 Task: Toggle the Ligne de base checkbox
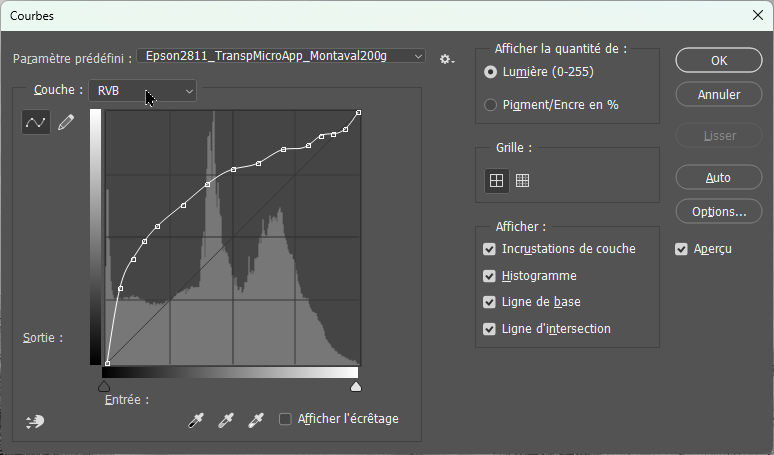pos(489,302)
